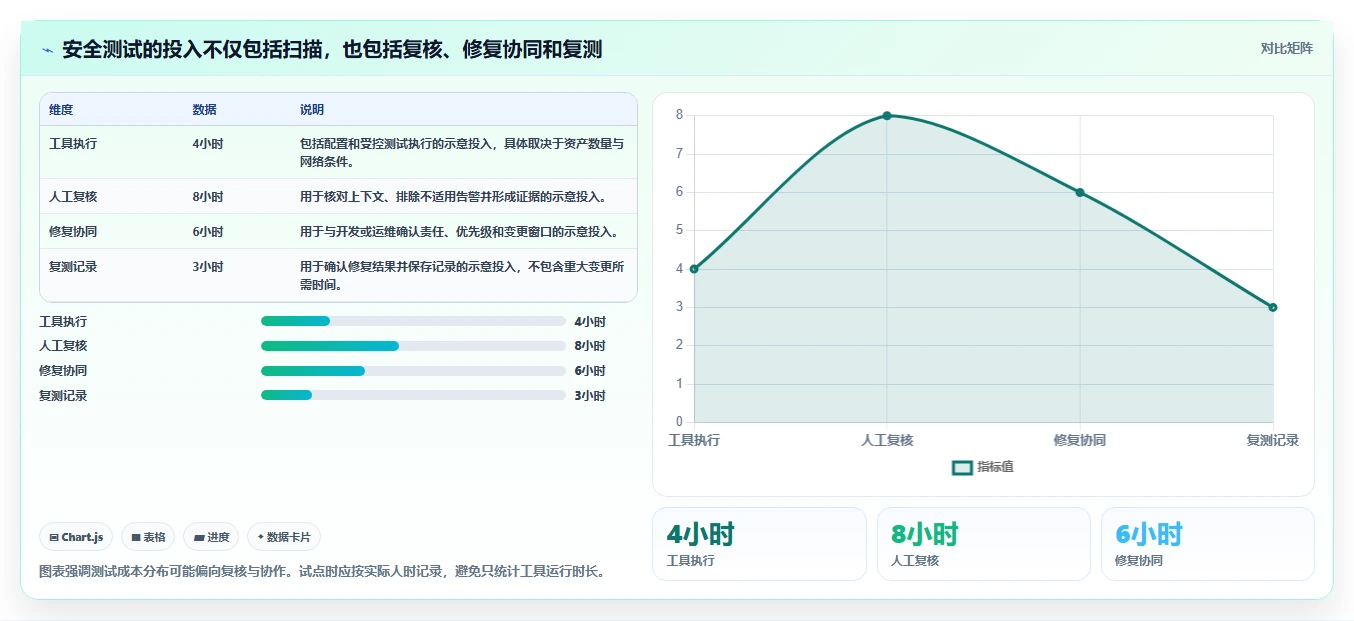Screen dimensions: 1354x621
Task: Click the Chart.js chip icon
Action: click(x=54, y=537)
